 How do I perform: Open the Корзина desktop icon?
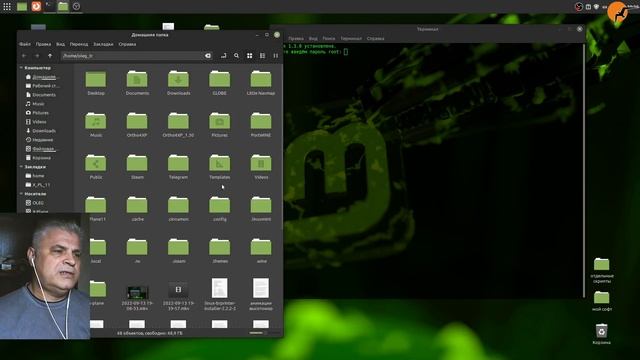pos(601,331)
